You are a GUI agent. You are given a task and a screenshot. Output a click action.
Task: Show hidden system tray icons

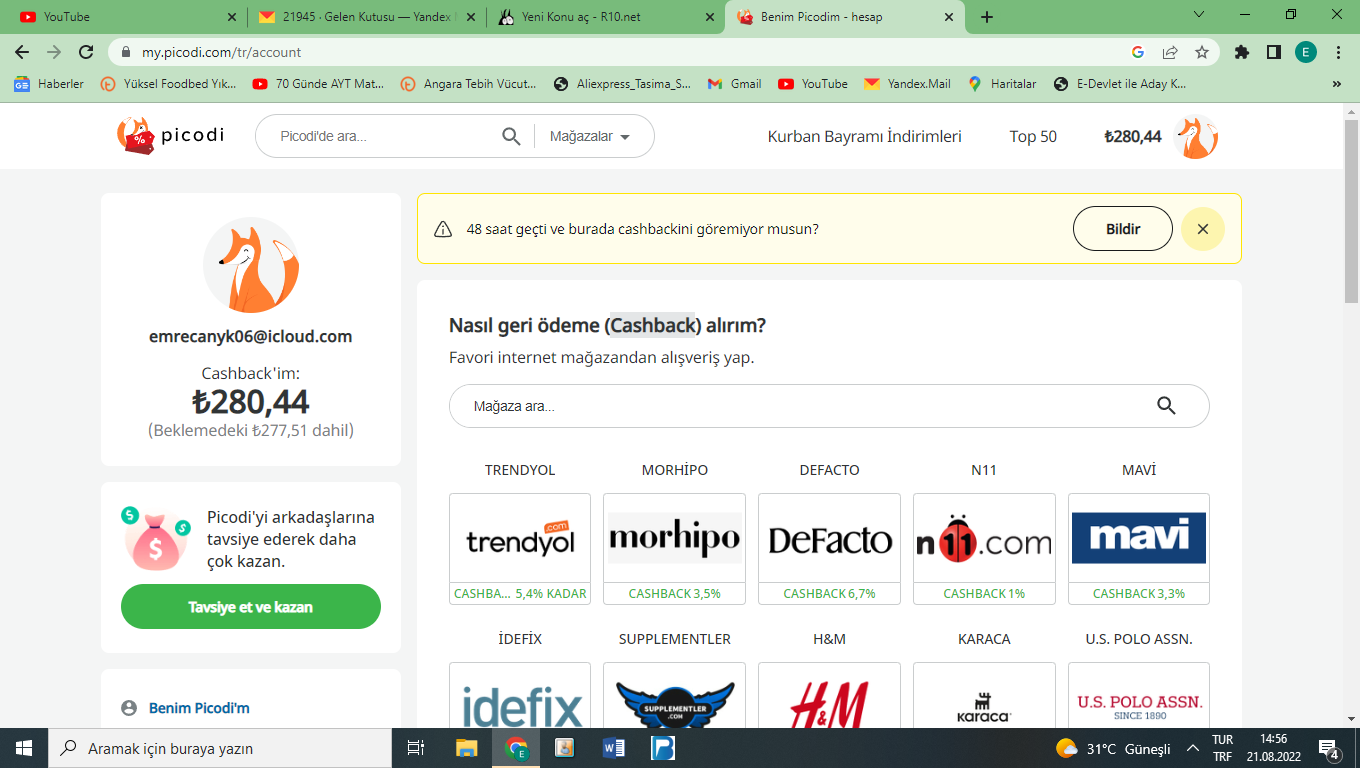1192,748
